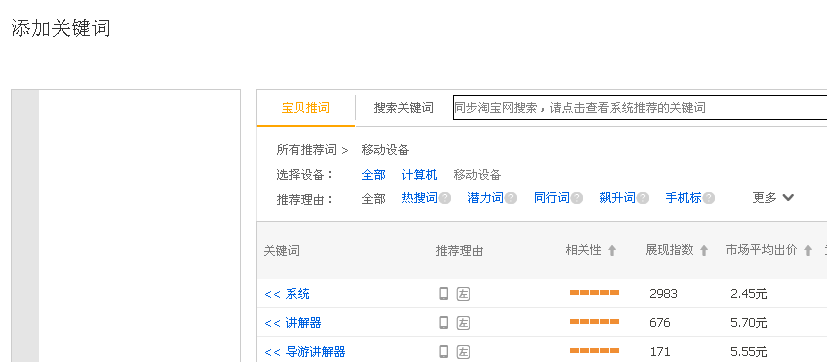Click the 添加关键词 page title
The image size is (827, 362).
61,28
